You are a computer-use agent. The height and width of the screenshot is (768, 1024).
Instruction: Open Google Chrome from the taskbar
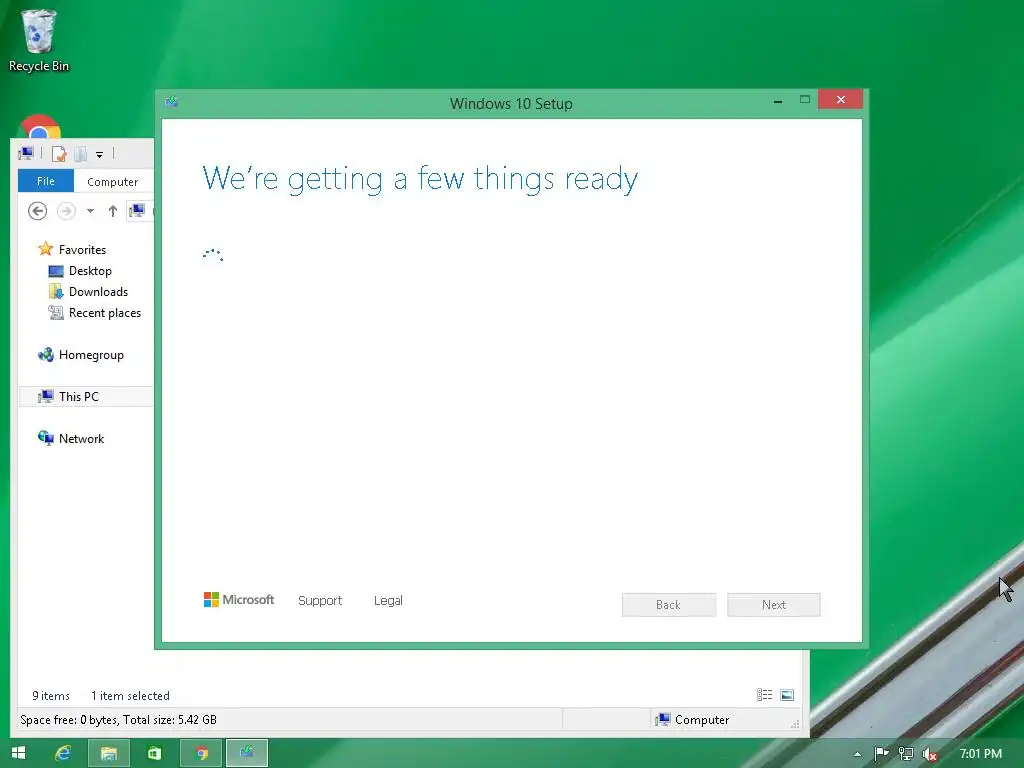(x=202, y=753)
